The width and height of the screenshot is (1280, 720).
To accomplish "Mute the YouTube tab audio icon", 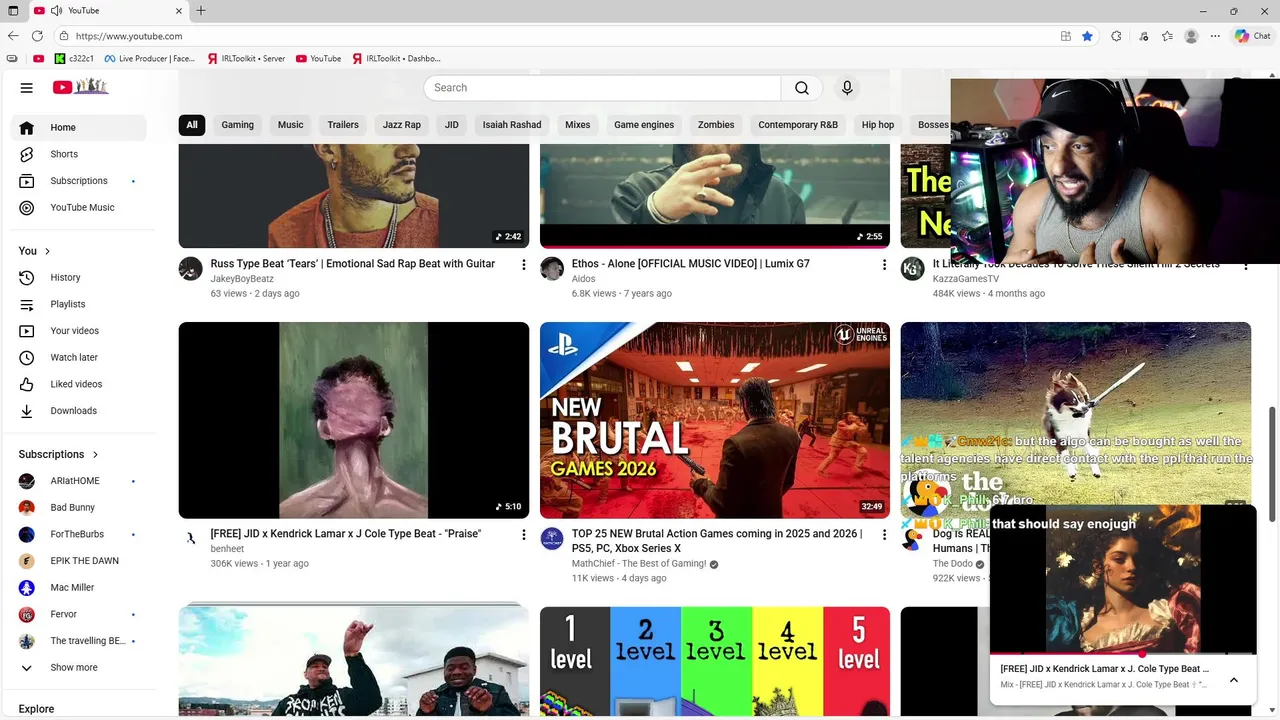I will [57, 11].
